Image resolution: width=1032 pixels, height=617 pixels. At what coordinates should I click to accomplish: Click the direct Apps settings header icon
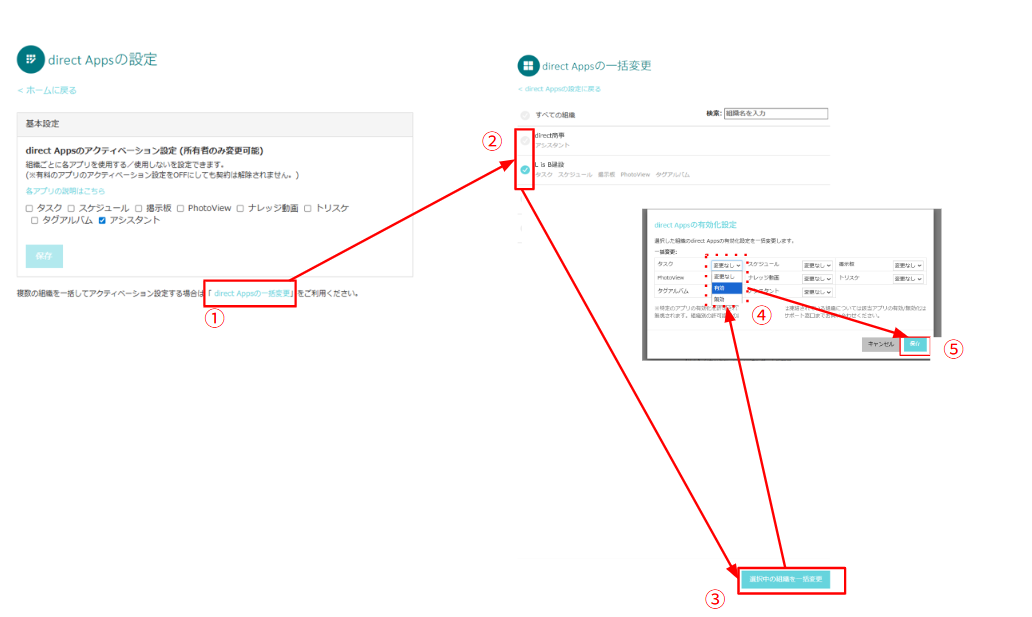[30, 59]
